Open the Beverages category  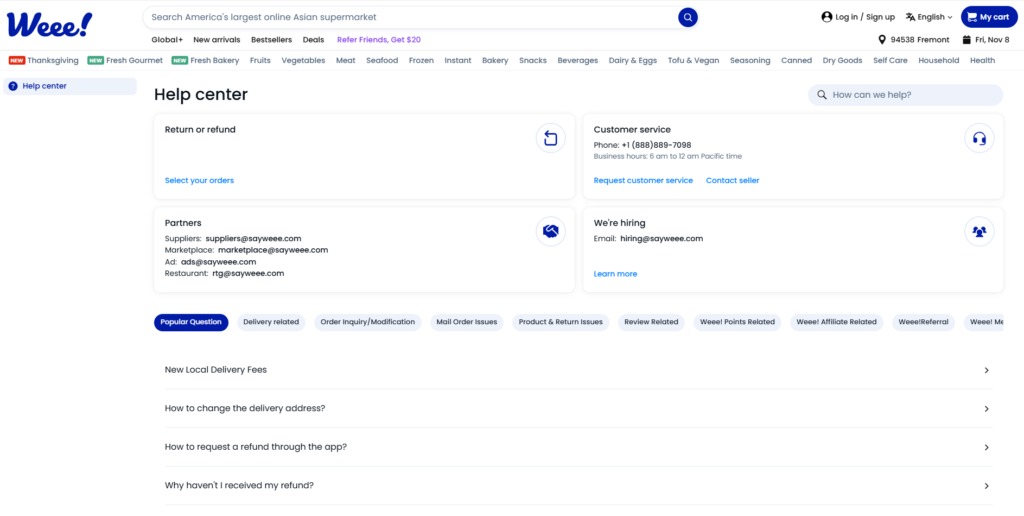pos(578,61)
